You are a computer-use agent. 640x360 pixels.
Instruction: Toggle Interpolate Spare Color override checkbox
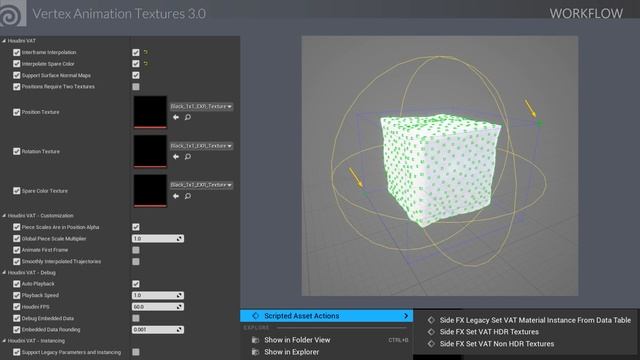coord(17,64)
